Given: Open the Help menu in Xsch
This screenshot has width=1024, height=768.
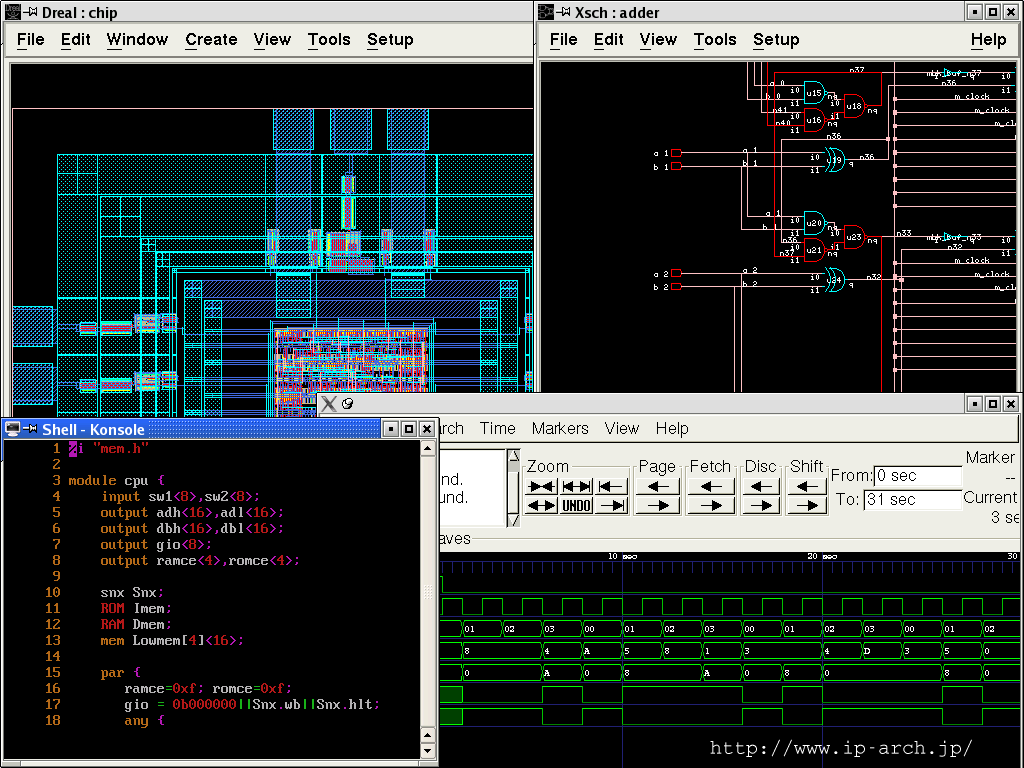Looking at the screenshot, I should (988, 40).
